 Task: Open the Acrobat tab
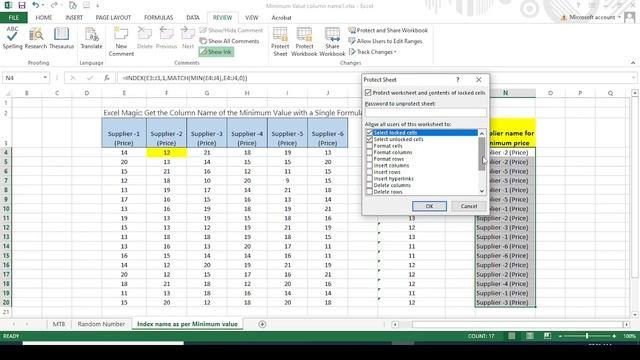(x=281, y=18)
